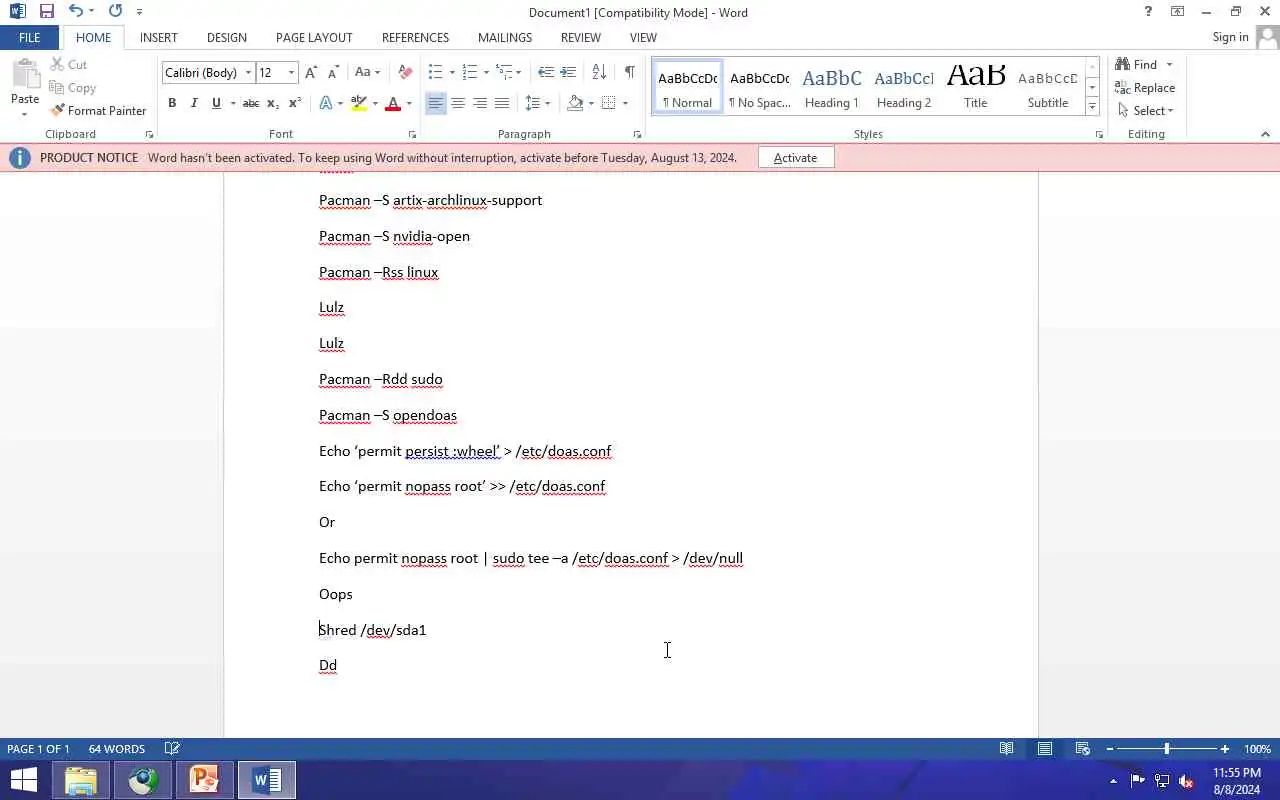The height and width of the screenshot is (800, 1280).
Task: Switch to the INSERT tab
Action: pos(159,37)
